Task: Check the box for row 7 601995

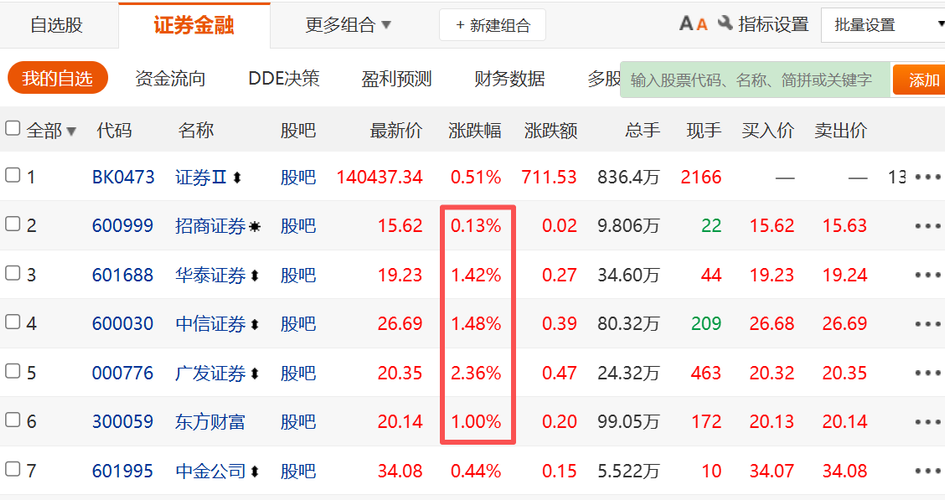Action: click(12, 468)
